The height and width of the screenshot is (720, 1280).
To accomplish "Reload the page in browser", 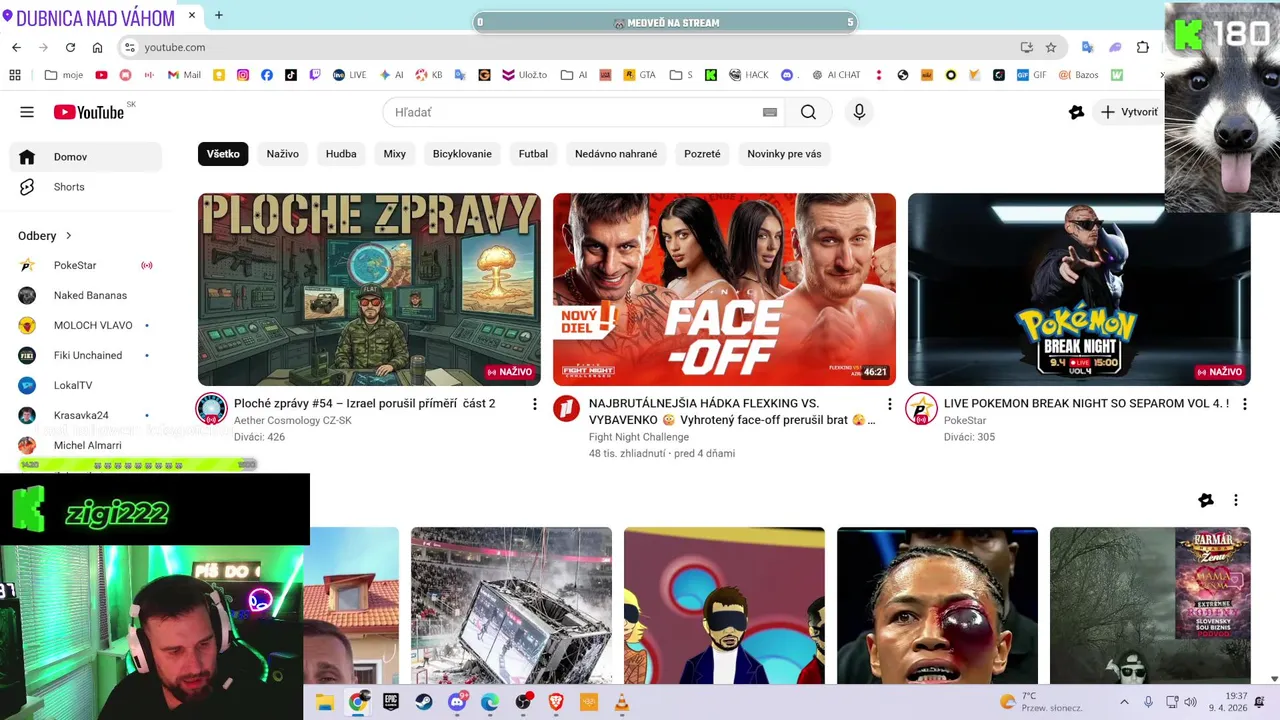I will tap(70, 47).
